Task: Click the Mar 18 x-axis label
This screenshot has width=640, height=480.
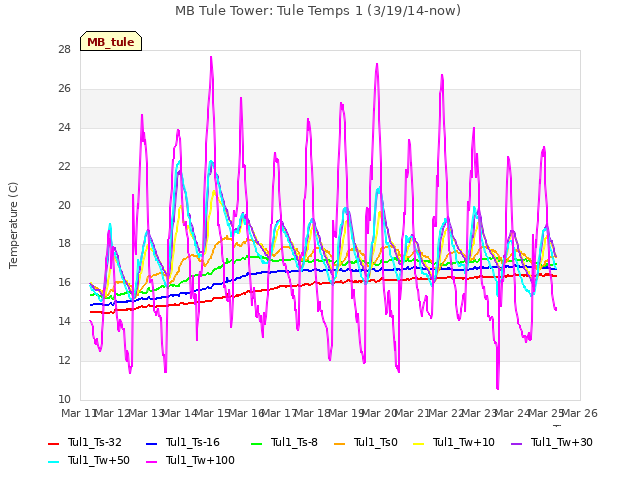Action: coord(312,413)
